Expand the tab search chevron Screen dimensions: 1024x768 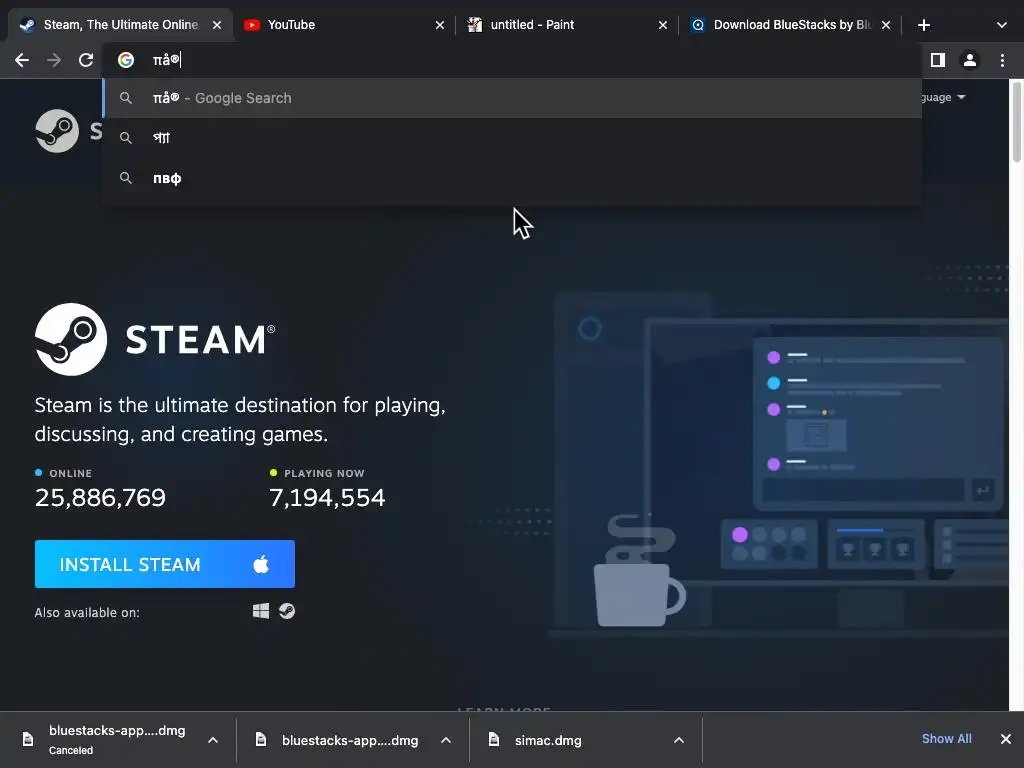pyautogui.click(x=1002, y=25)
